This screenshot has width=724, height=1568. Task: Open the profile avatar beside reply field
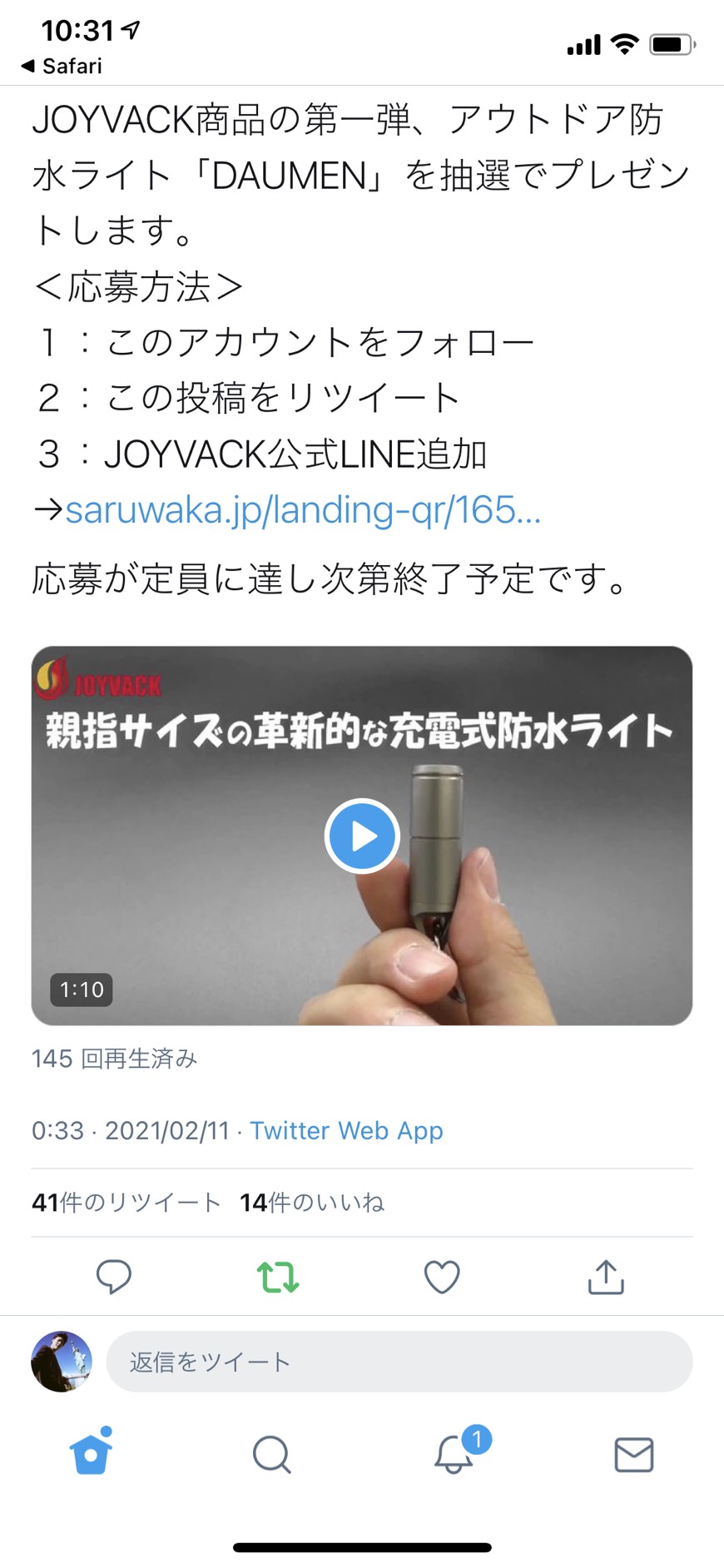click(62, 1362)
